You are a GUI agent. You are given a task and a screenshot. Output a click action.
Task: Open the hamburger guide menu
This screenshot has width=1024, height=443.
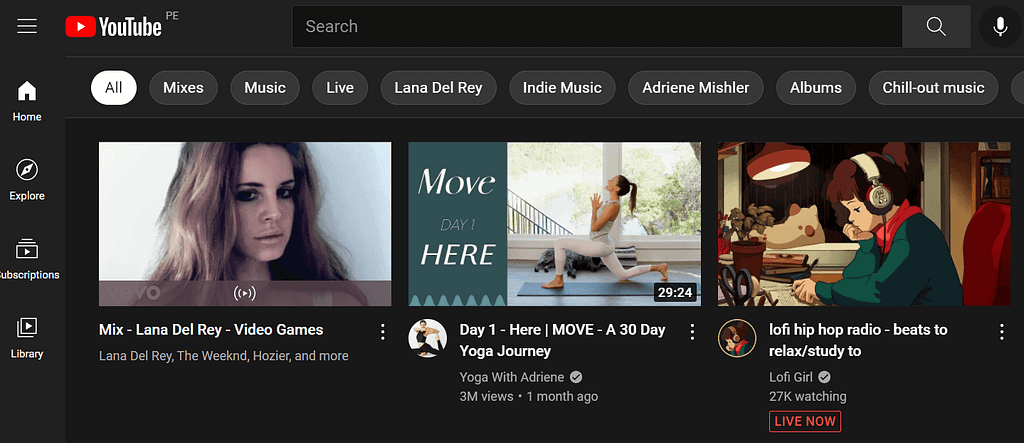click(27, 26)
